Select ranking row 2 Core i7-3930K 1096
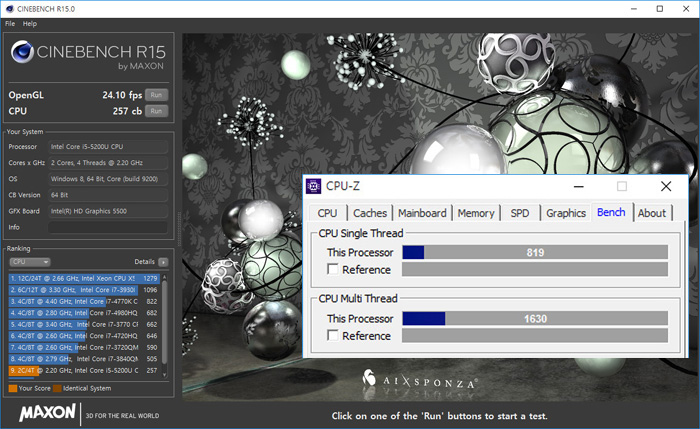The height and width of the screenshot is (429, 700). pyautogui.click(x=84, y=290)
